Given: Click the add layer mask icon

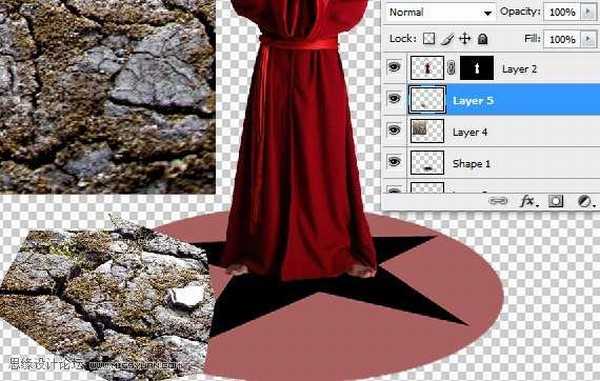Looking at the screenshot, I should (x=556, y=201).
